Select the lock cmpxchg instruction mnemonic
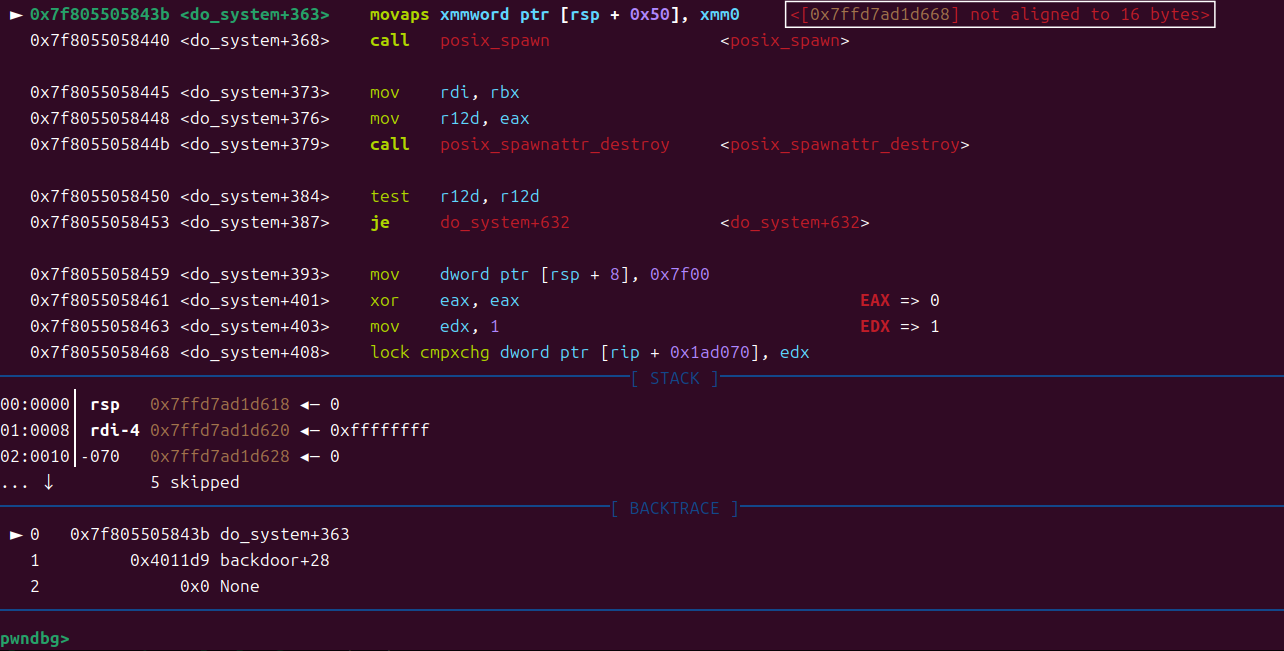The width and height of the screenshot is (1284, 651). tap(430, 353)
